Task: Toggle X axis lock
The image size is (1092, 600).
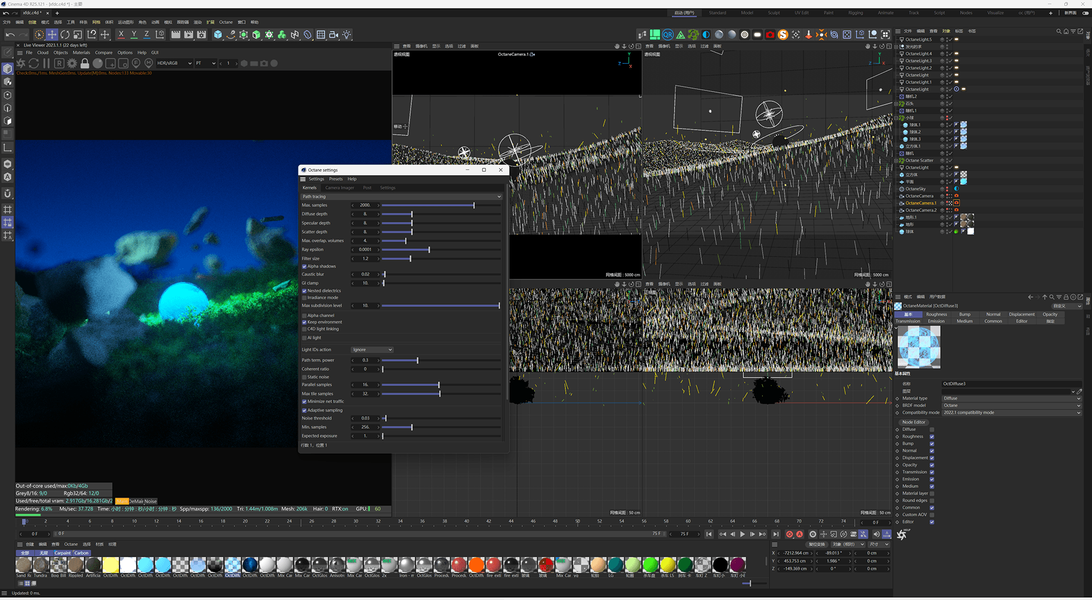Action: coord(121,35)
